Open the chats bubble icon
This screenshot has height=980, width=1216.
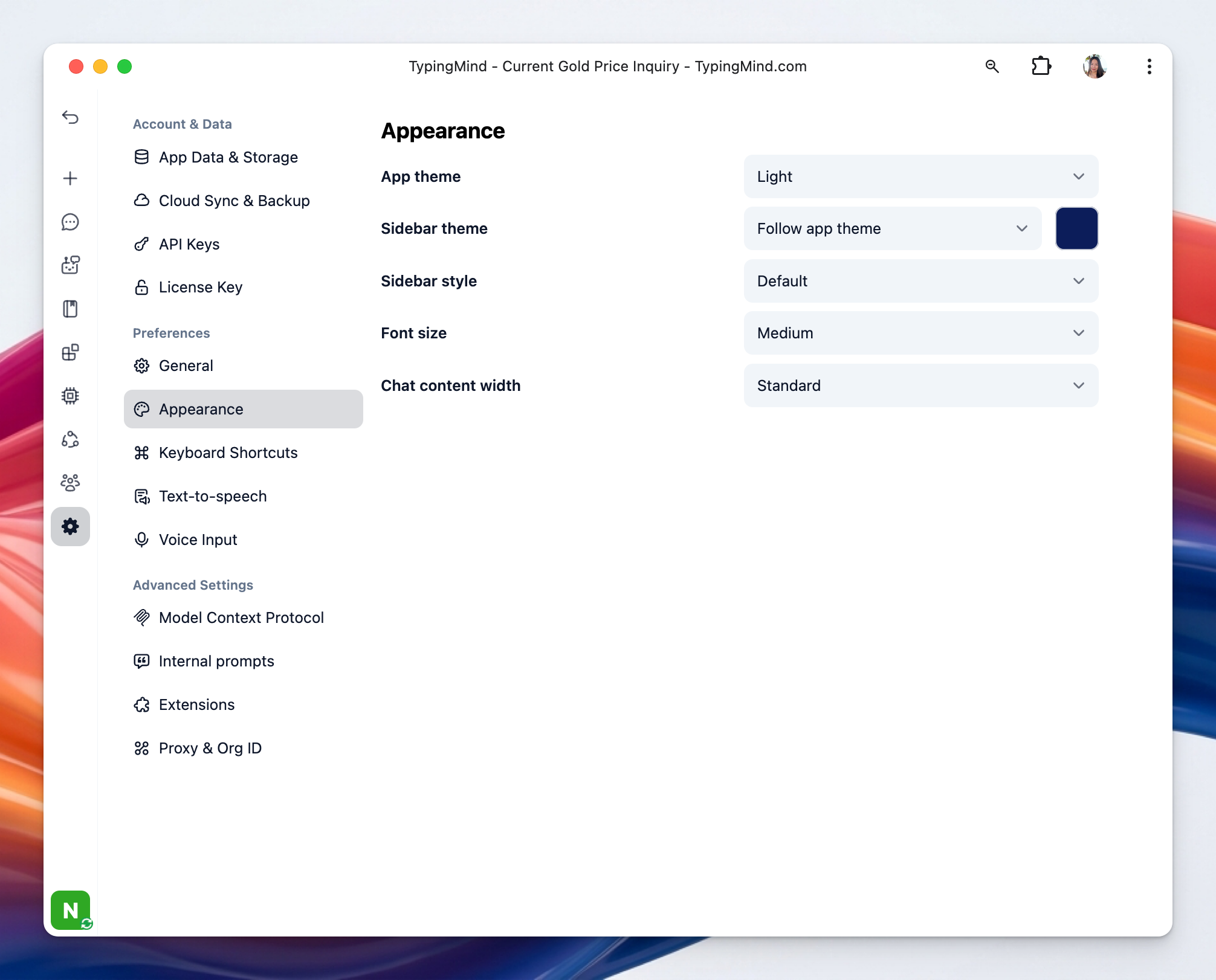70,222
